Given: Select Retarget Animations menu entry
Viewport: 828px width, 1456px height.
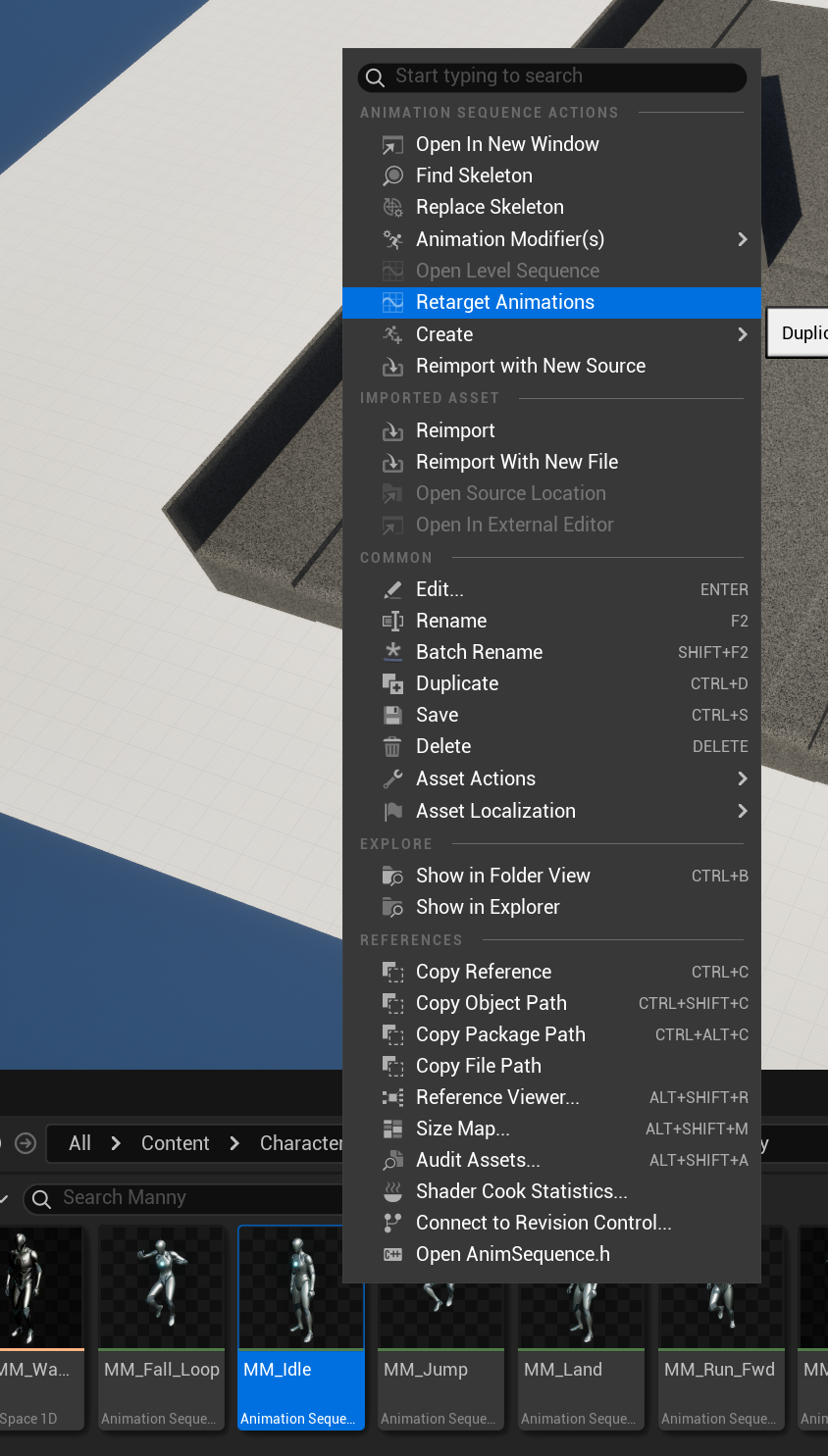Looking at the screenshot, I should point(551,302).
